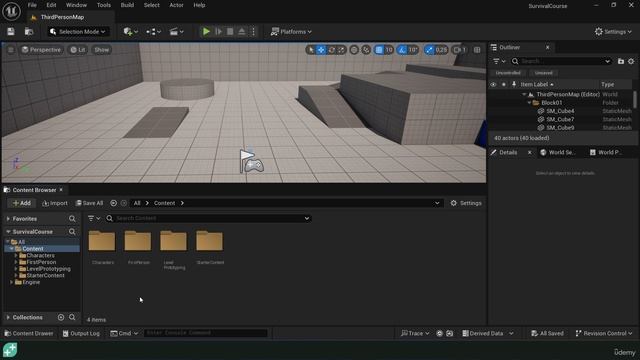Click the Outliner create folder icon

[621, 61]
